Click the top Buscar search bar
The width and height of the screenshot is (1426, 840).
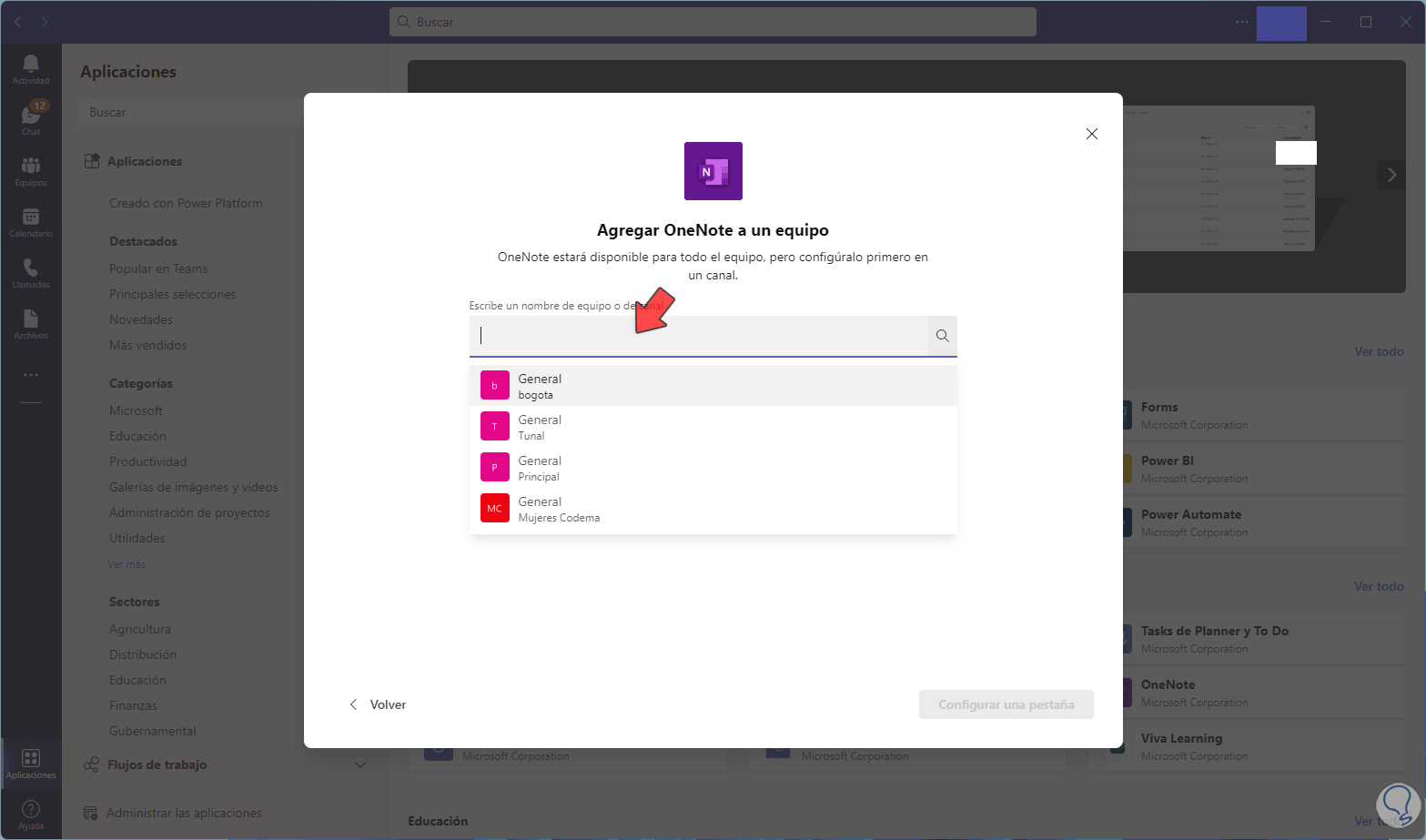713,22
